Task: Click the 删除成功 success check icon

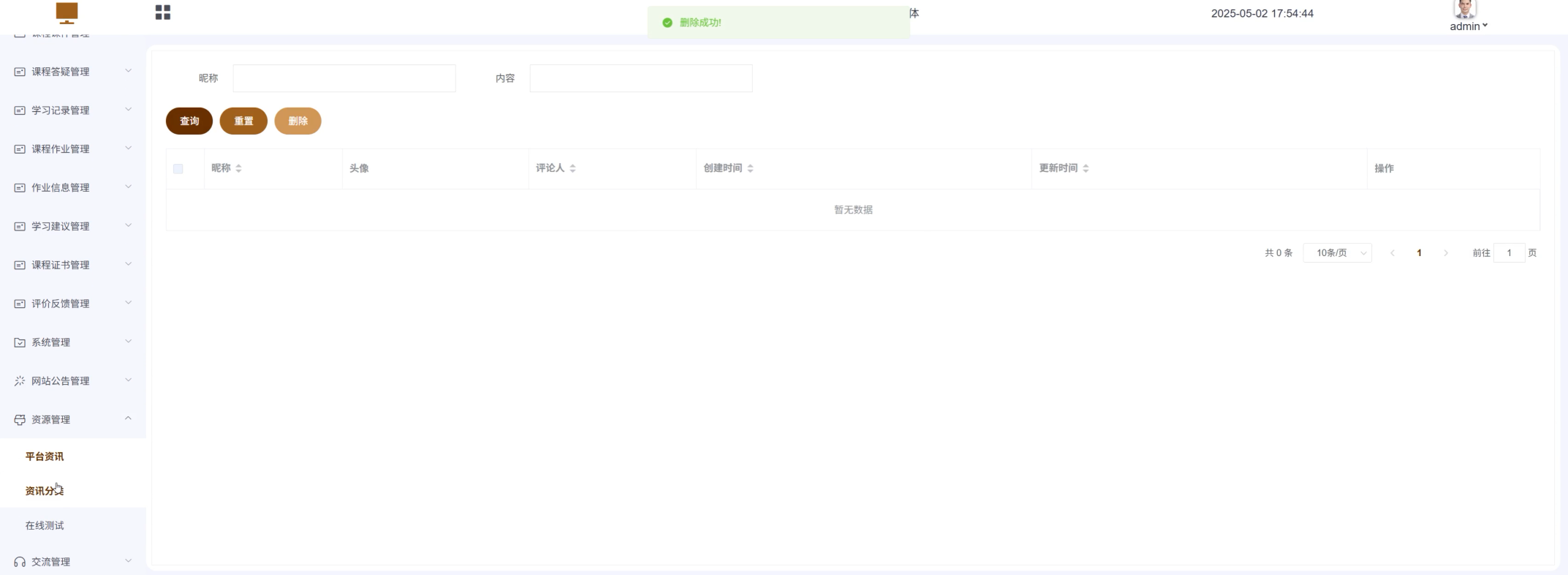Action: [x=667, y=23]
